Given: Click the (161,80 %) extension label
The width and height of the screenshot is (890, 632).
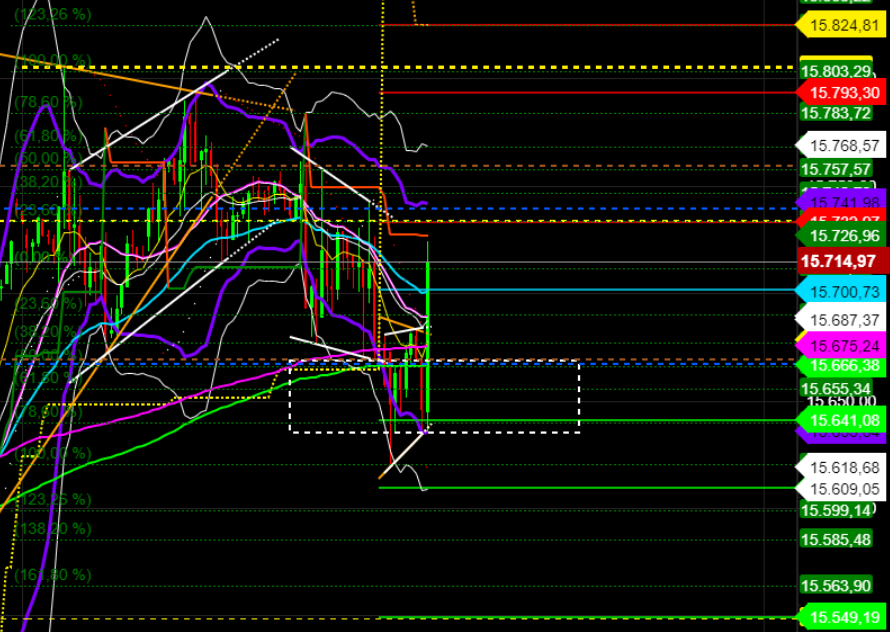Looking at the screenshot, I should click(52, 573).
